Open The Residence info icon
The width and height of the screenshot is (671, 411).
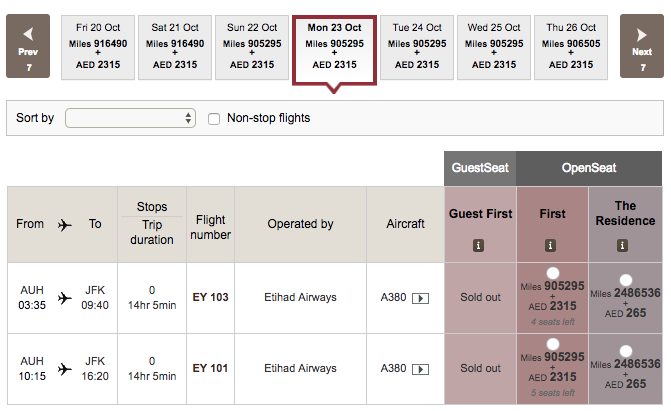tap(623, 245)
